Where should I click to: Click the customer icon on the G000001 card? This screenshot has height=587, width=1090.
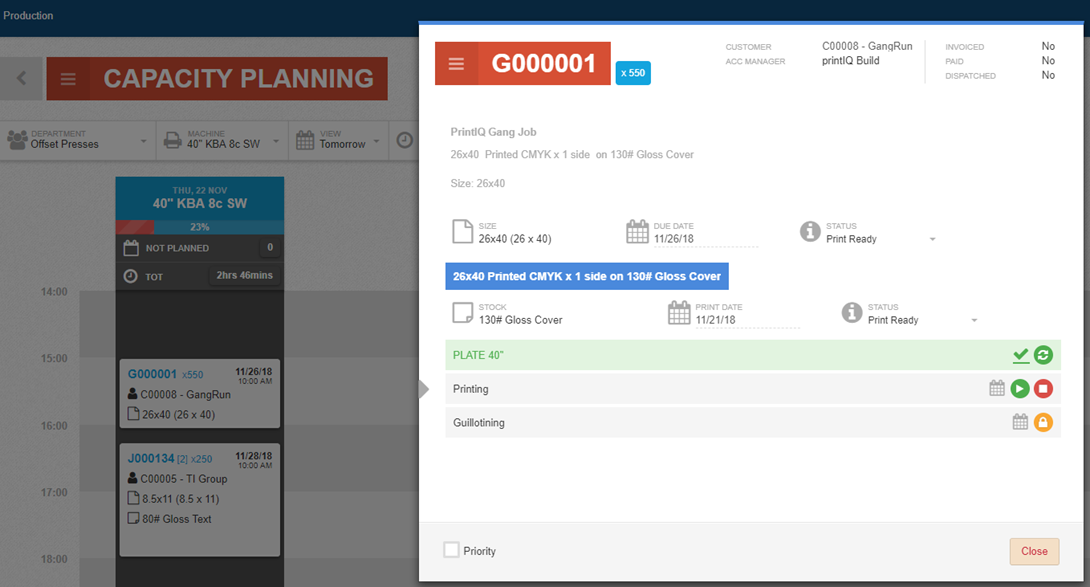pos(133,394)
